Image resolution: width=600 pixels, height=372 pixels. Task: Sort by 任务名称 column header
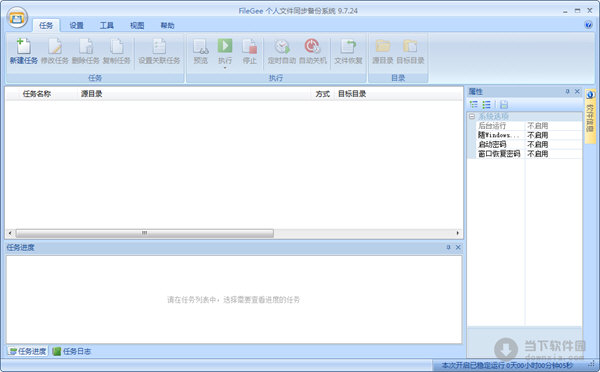(x=37, y=94)
